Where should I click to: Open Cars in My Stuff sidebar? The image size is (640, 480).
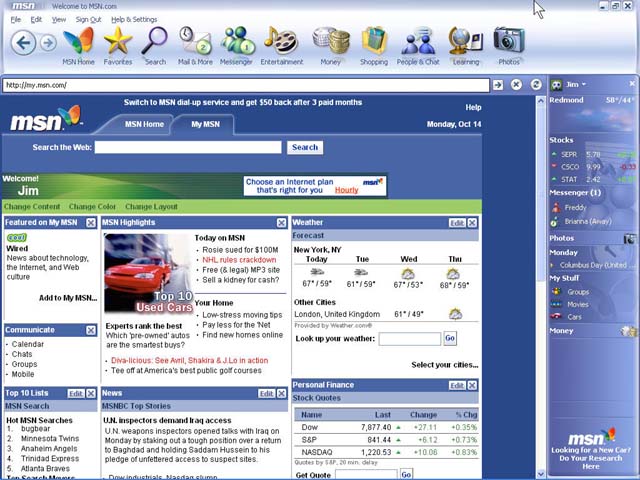click(566, 317)
